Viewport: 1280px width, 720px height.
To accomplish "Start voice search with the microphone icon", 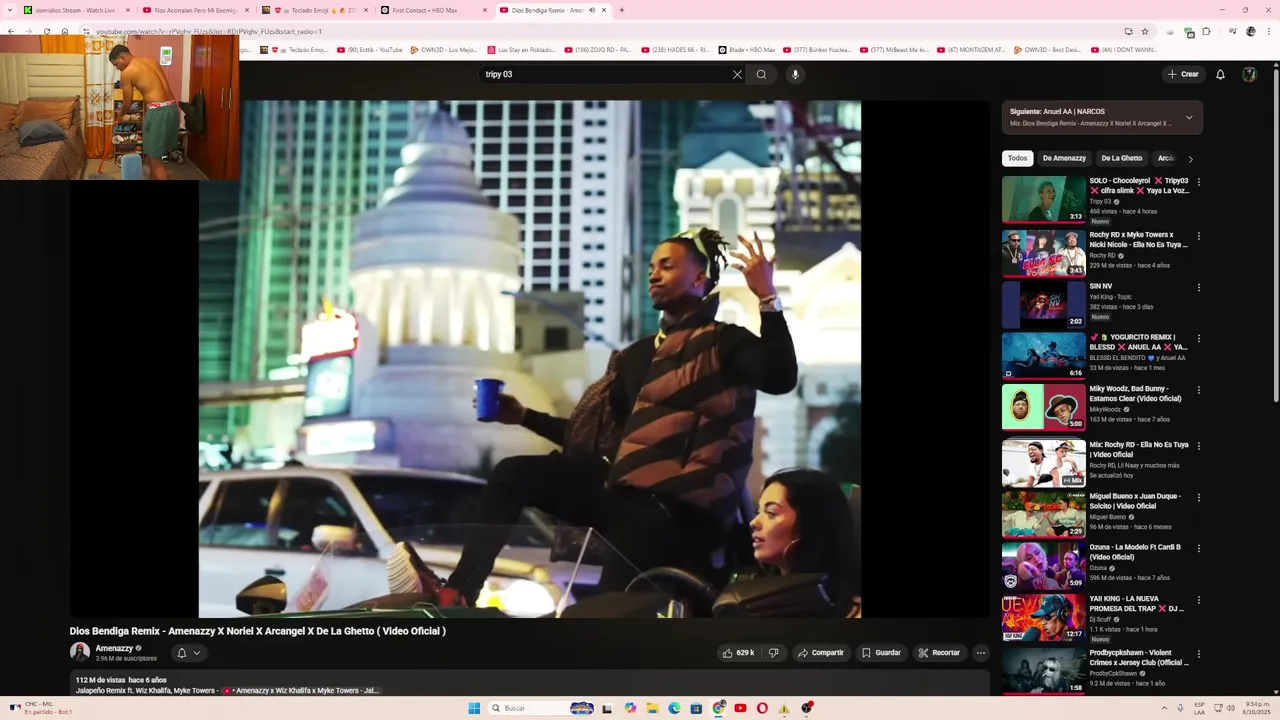I will [795, 74].
